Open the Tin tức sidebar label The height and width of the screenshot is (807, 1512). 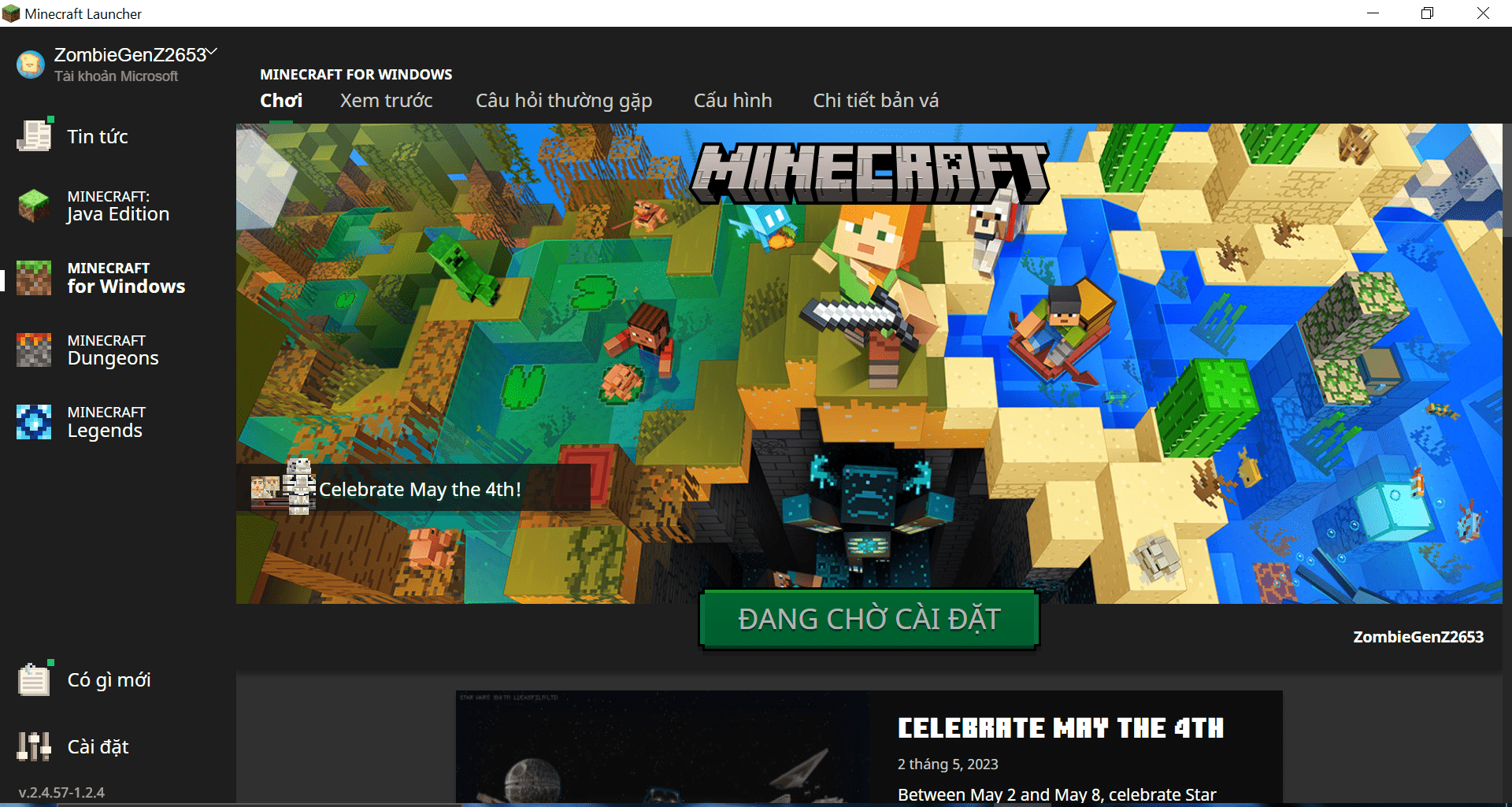(x=98, y=136)
